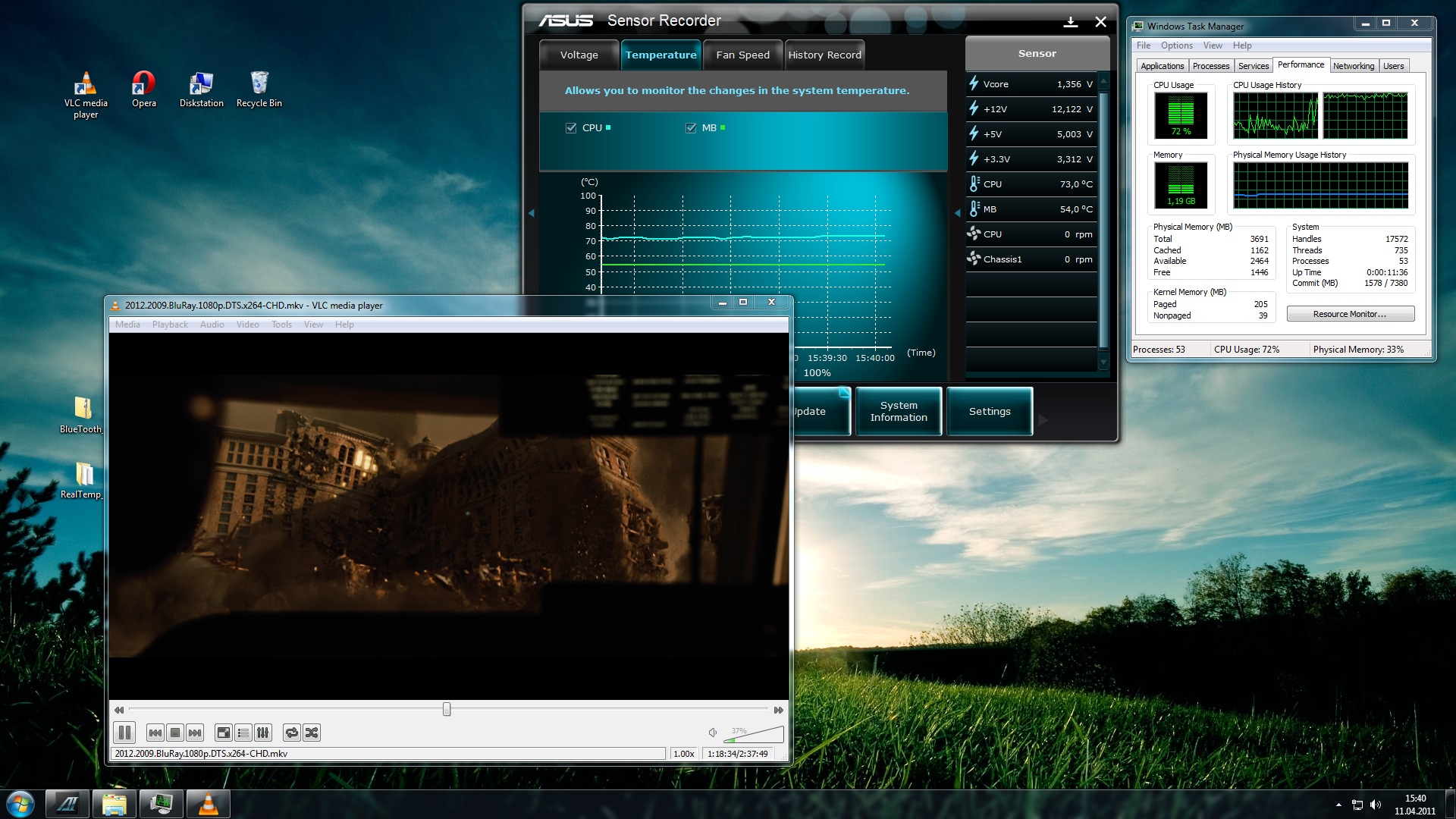The height and width of the screenshot is (819, 1456).
Task: Uncheck the MB temperature checkbox
Action: (x=691, y=128)
